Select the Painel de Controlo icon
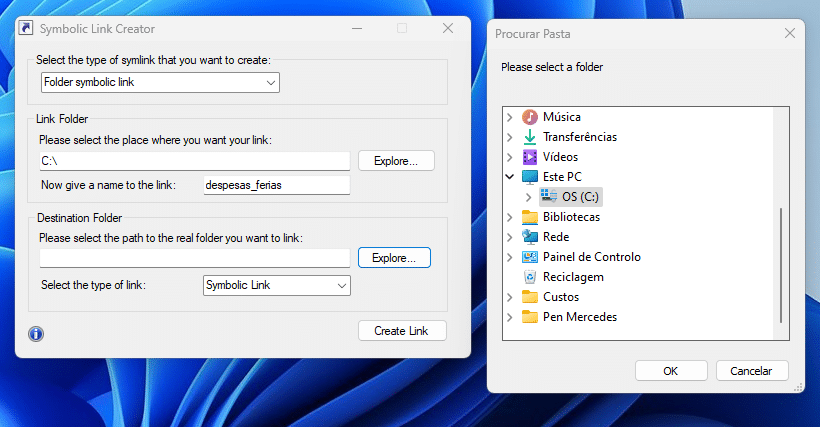Screen dimensions: 820x427 pos(529,257)
